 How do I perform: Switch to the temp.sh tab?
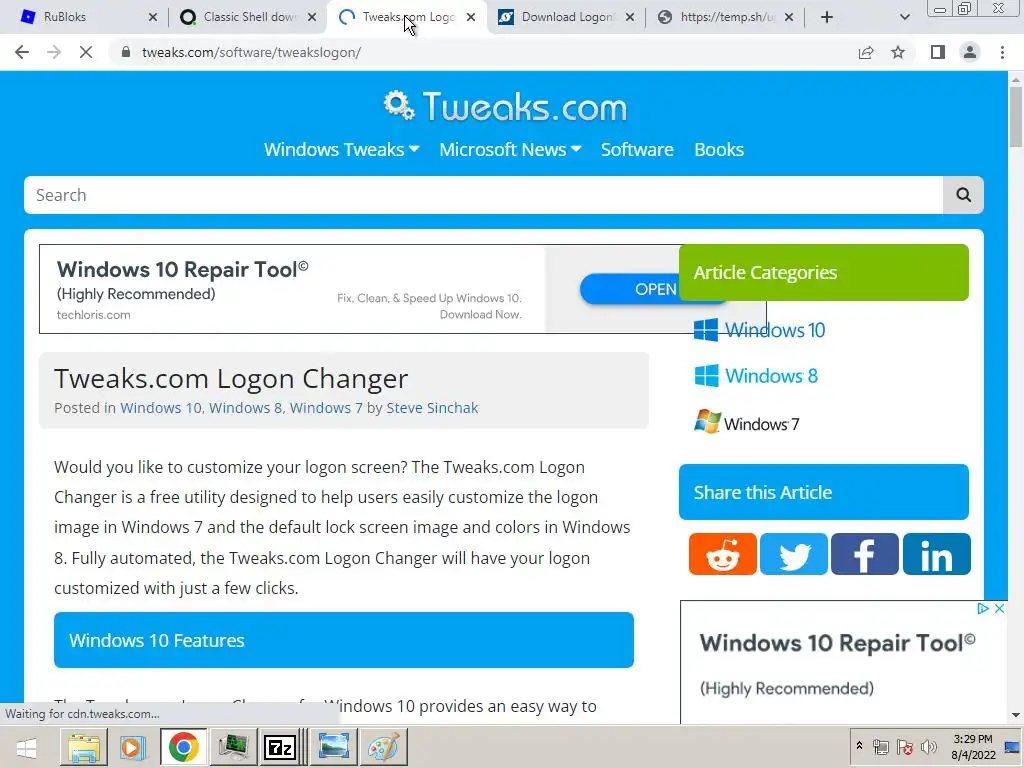pos(724,17)
